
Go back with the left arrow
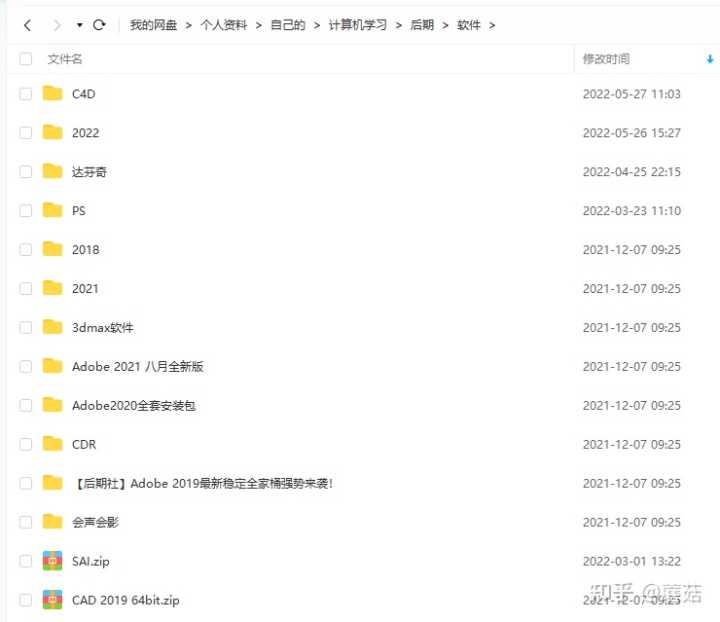(x=28, y=25)
